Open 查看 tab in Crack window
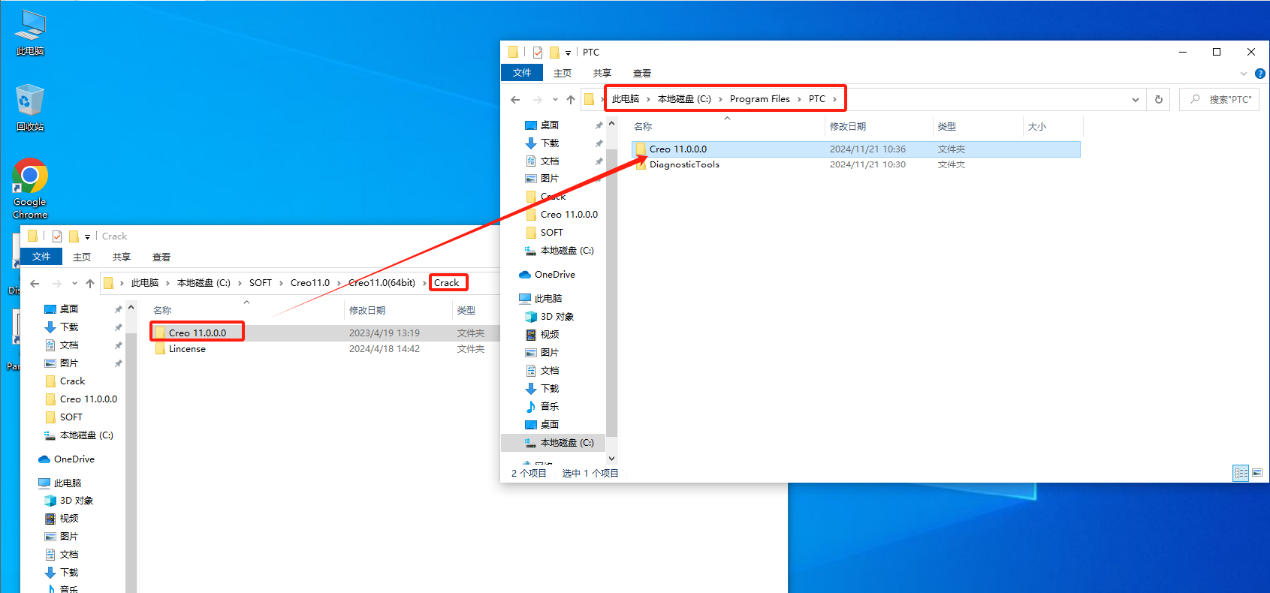 (x=161, y=257)
